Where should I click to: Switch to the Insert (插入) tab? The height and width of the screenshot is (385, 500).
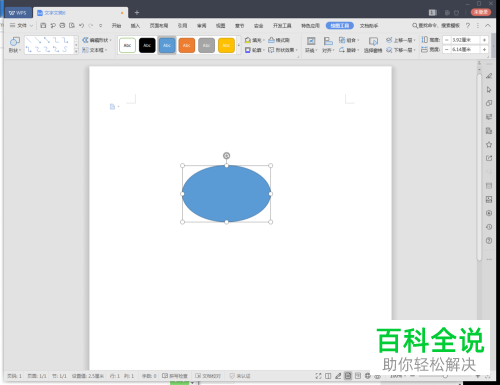point(135,26)
